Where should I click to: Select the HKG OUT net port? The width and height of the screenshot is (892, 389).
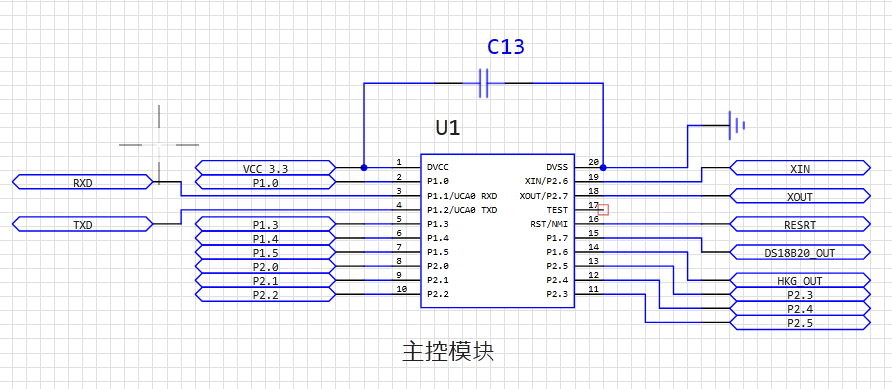click(800, 280)
